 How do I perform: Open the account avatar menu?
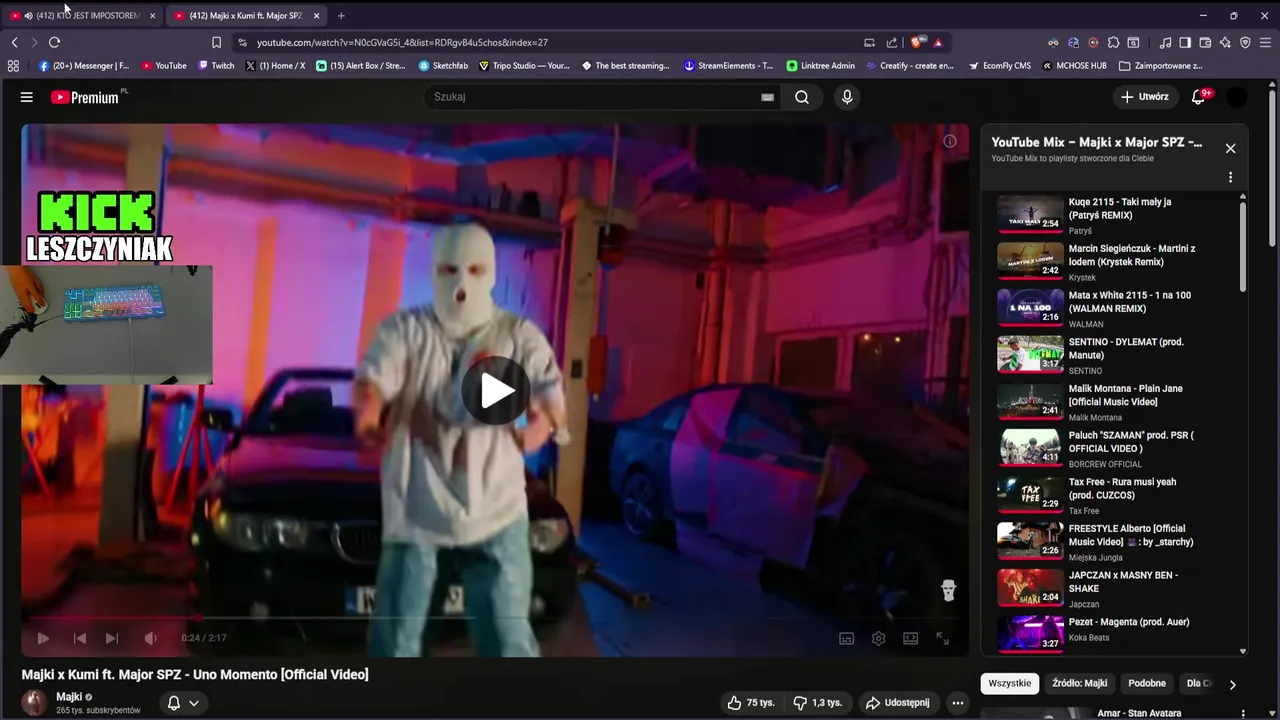point(1237,97)
